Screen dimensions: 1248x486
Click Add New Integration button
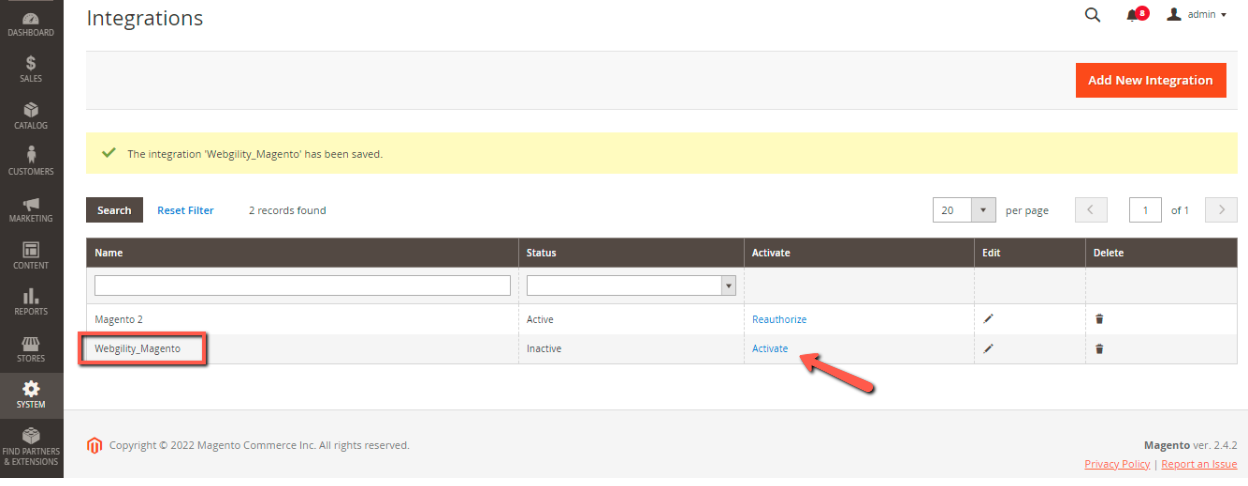pyautogui.click(x=1150, y=80)
